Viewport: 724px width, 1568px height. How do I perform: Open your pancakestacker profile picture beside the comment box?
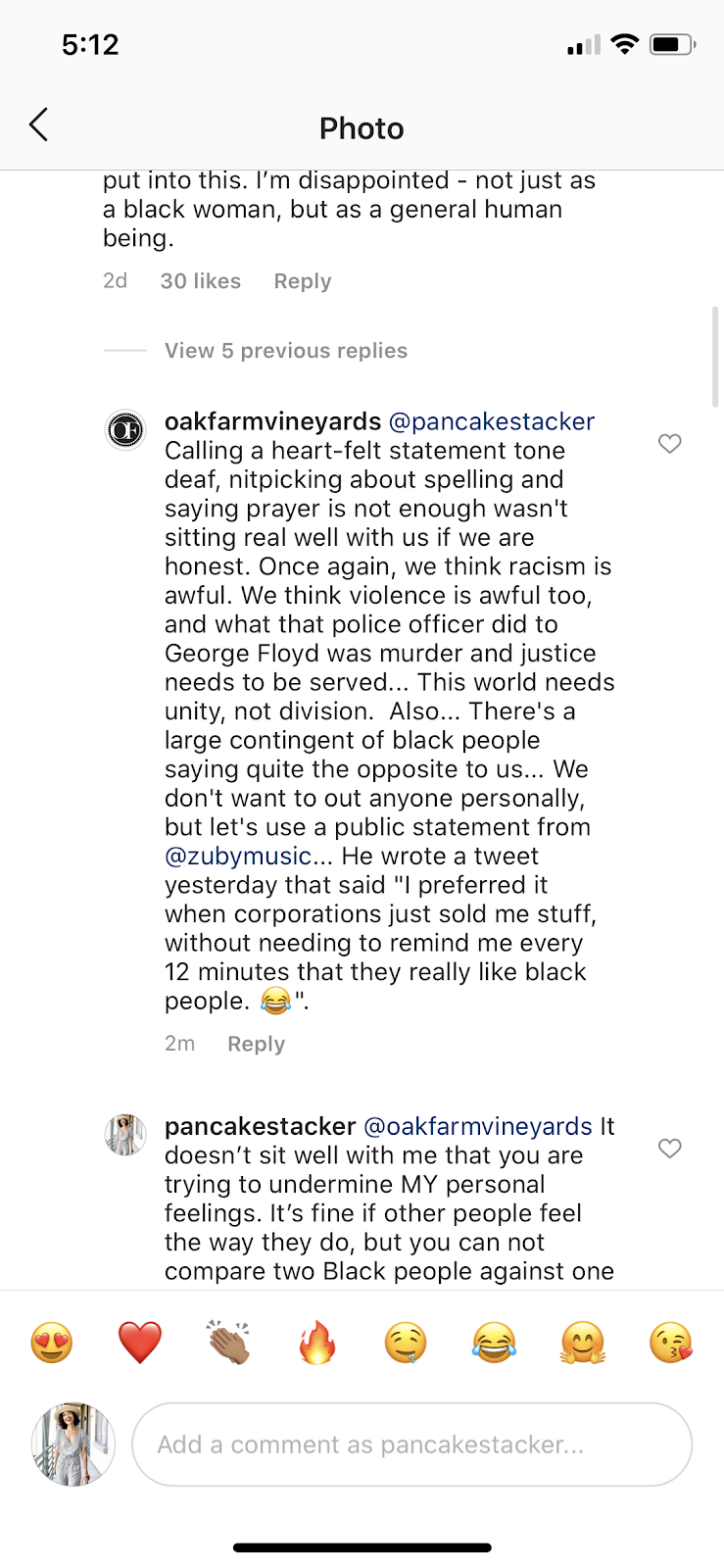click(72, 1444)
